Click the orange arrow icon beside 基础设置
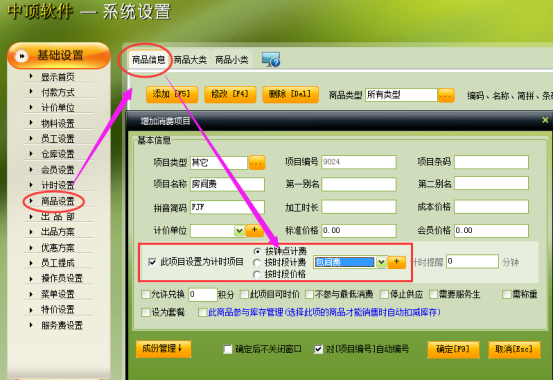This screenshot has height=380, width=553. pos(22,56)
